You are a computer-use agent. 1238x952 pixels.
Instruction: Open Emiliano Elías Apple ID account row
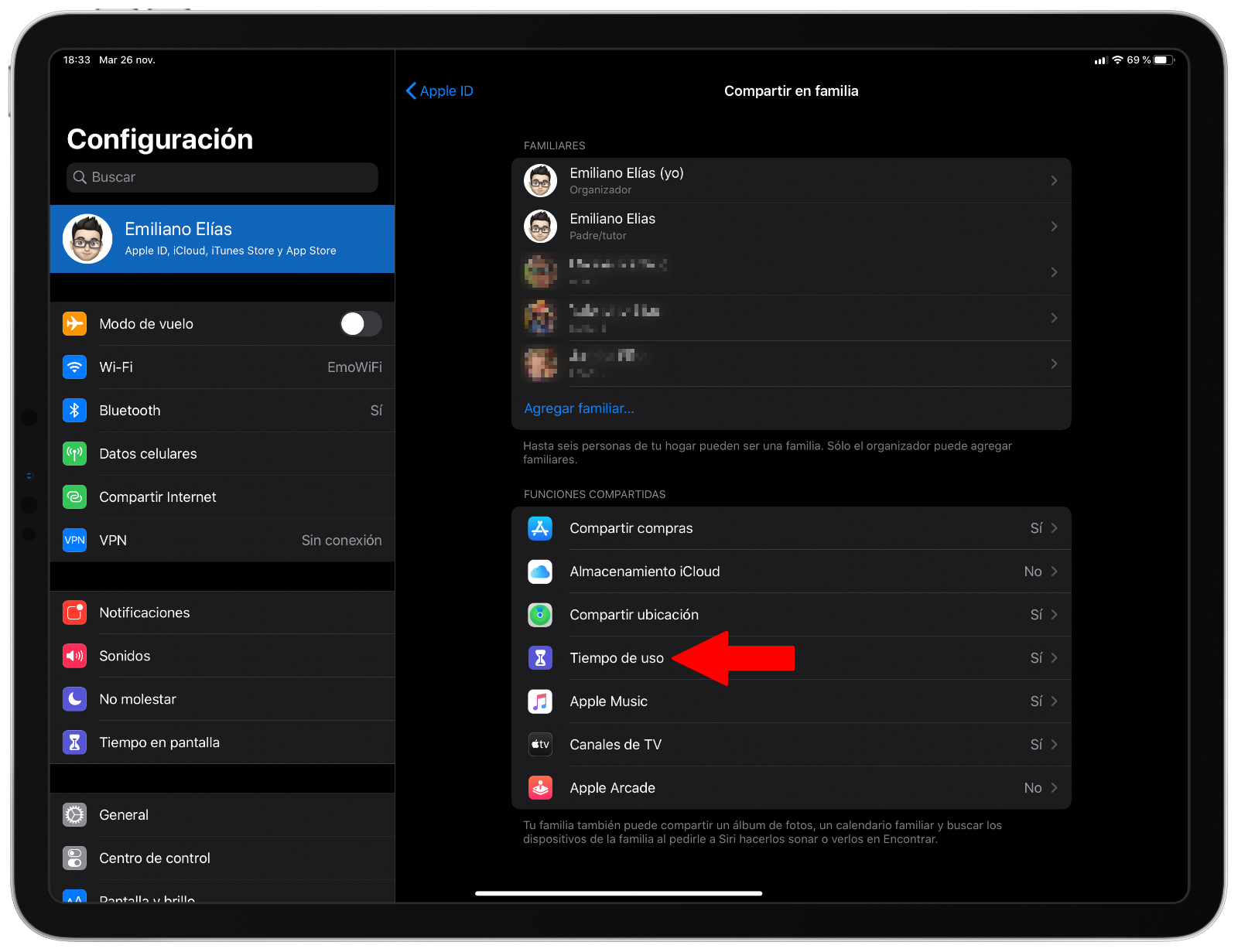pyautogui.click(x=222, y=239)
